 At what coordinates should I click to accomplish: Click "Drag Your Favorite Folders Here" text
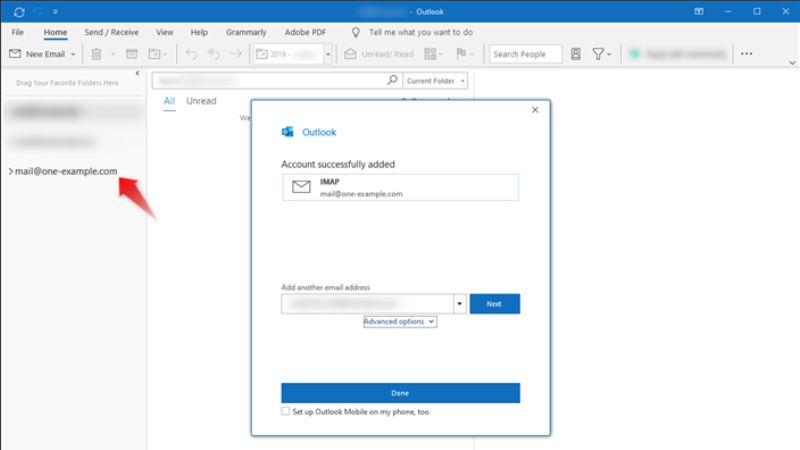pyautogui.click(x=67, y=83)
